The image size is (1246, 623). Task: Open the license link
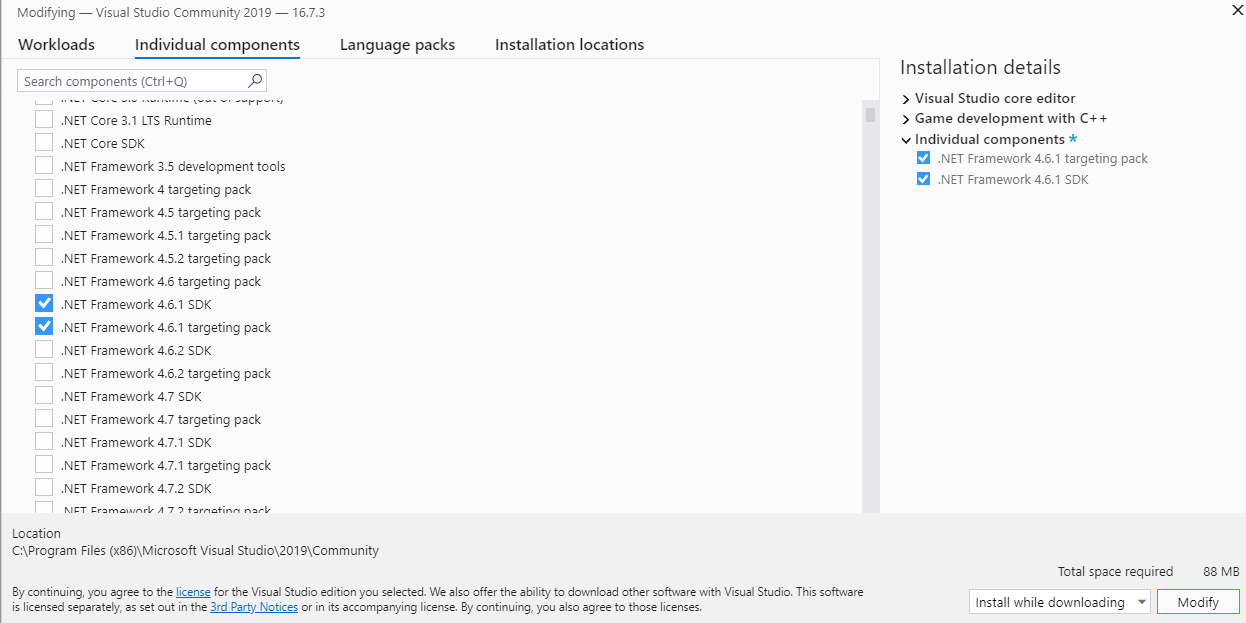(x=193, y=592)
